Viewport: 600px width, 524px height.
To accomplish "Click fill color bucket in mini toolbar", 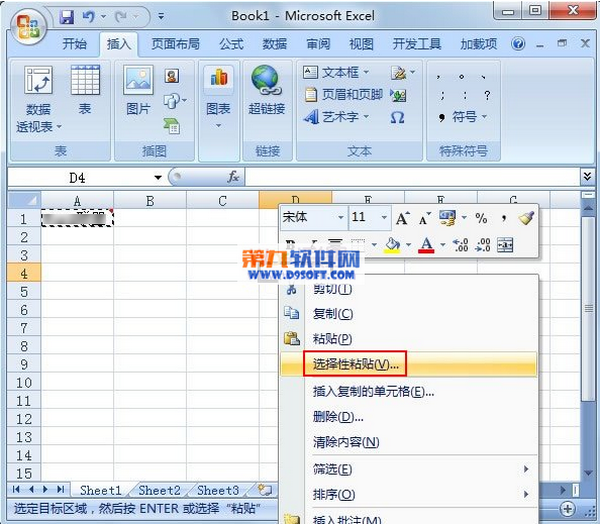I will tap(392, 245).
